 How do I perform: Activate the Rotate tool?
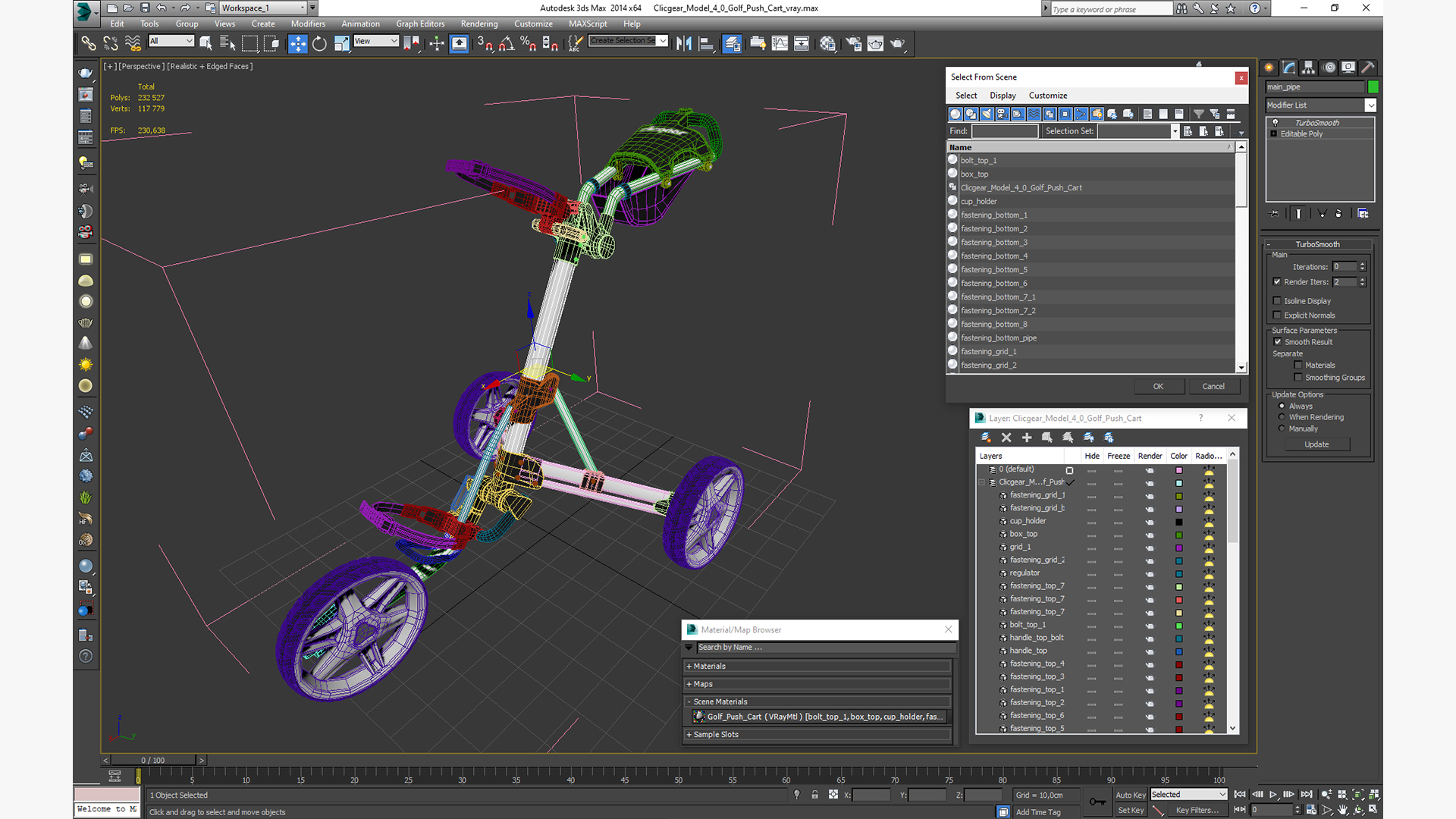(319, 43)
